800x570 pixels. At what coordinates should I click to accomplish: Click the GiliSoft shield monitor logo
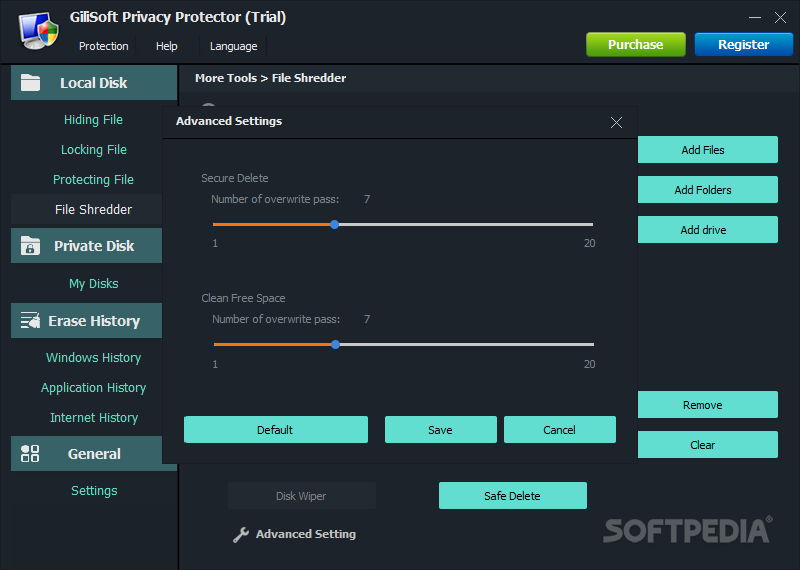[39, 31]
